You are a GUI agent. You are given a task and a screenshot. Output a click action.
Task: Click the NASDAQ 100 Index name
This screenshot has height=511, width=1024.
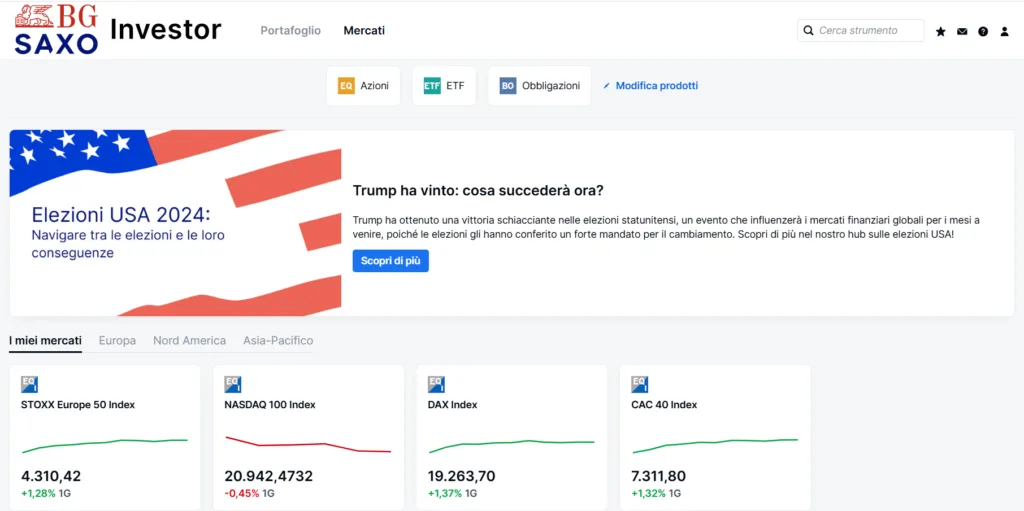point(270,404)
